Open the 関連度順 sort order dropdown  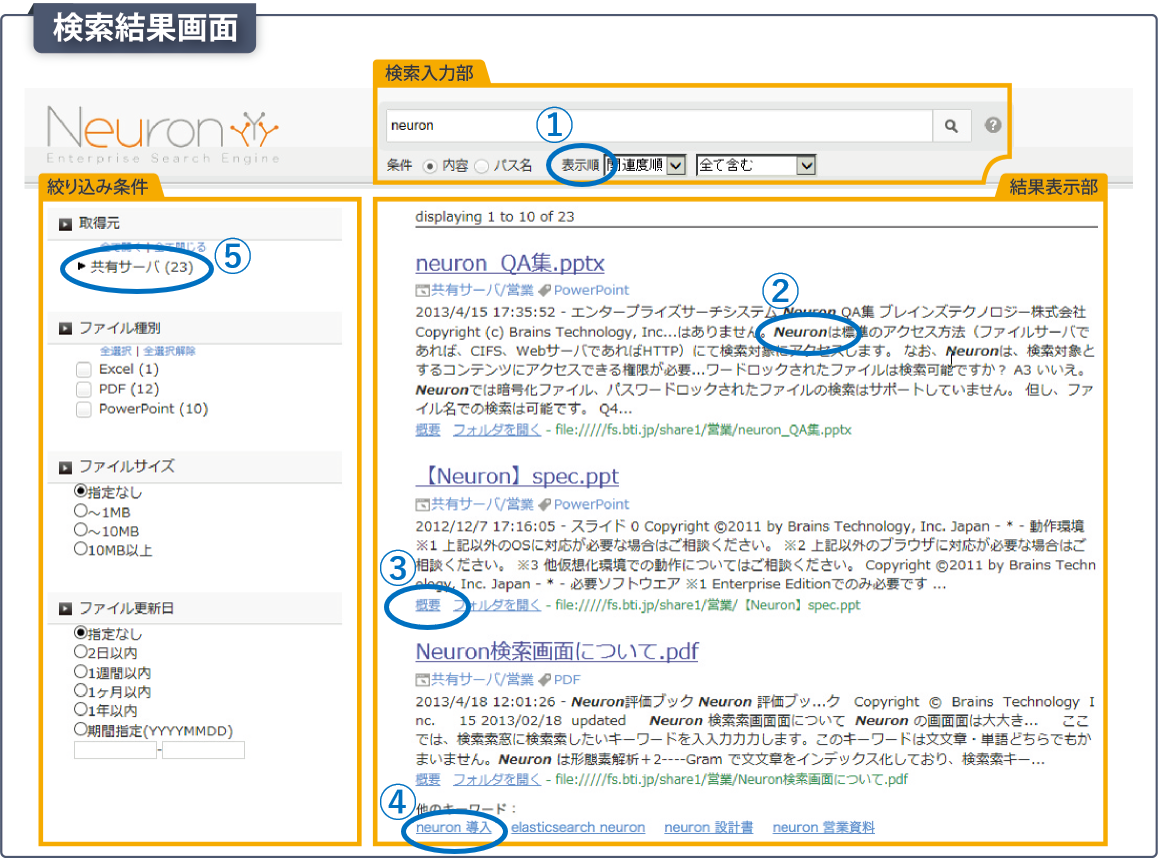(676, 166)
